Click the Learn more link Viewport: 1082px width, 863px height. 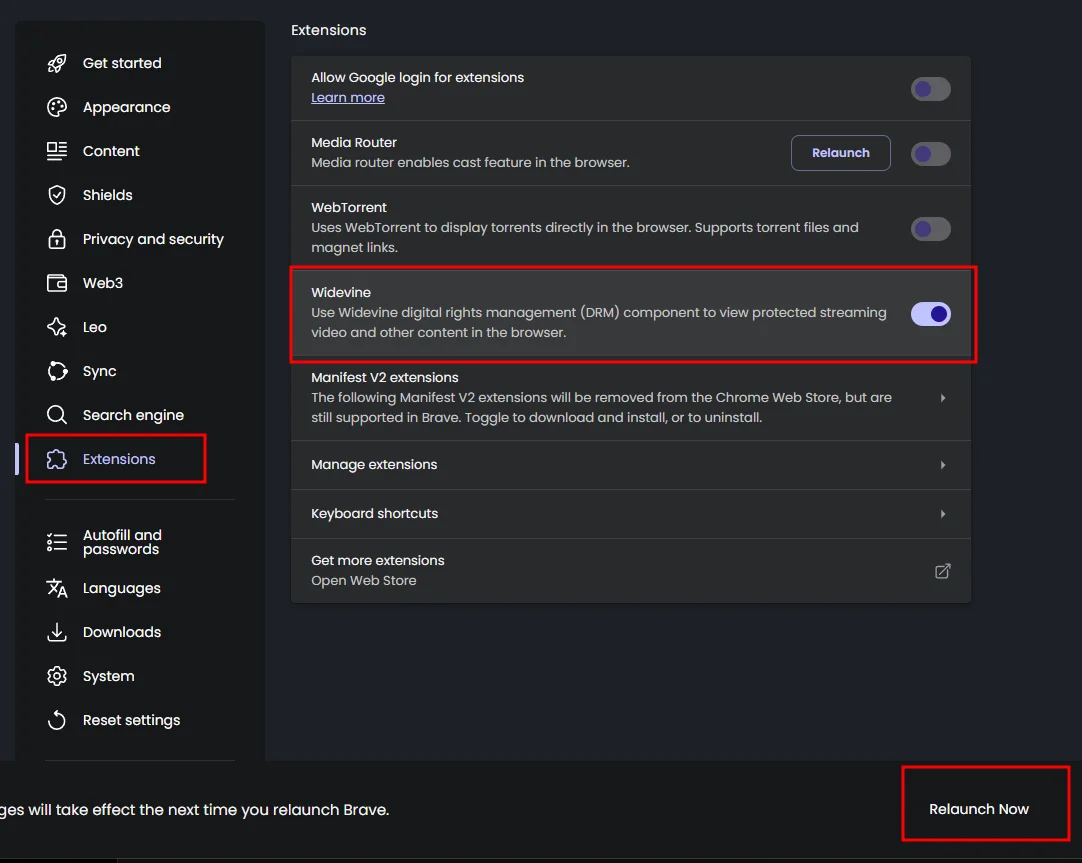[x=348, y=98]
